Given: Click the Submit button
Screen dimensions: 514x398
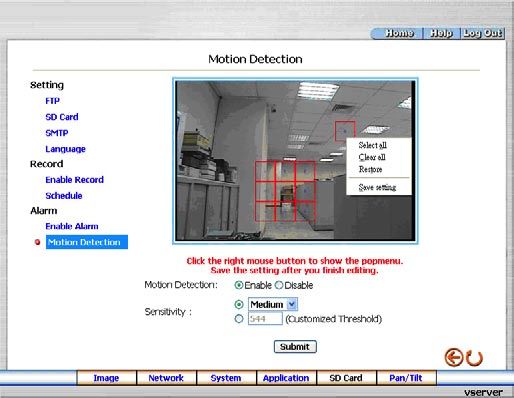Looking at the screenshot, I should point(295,347).
